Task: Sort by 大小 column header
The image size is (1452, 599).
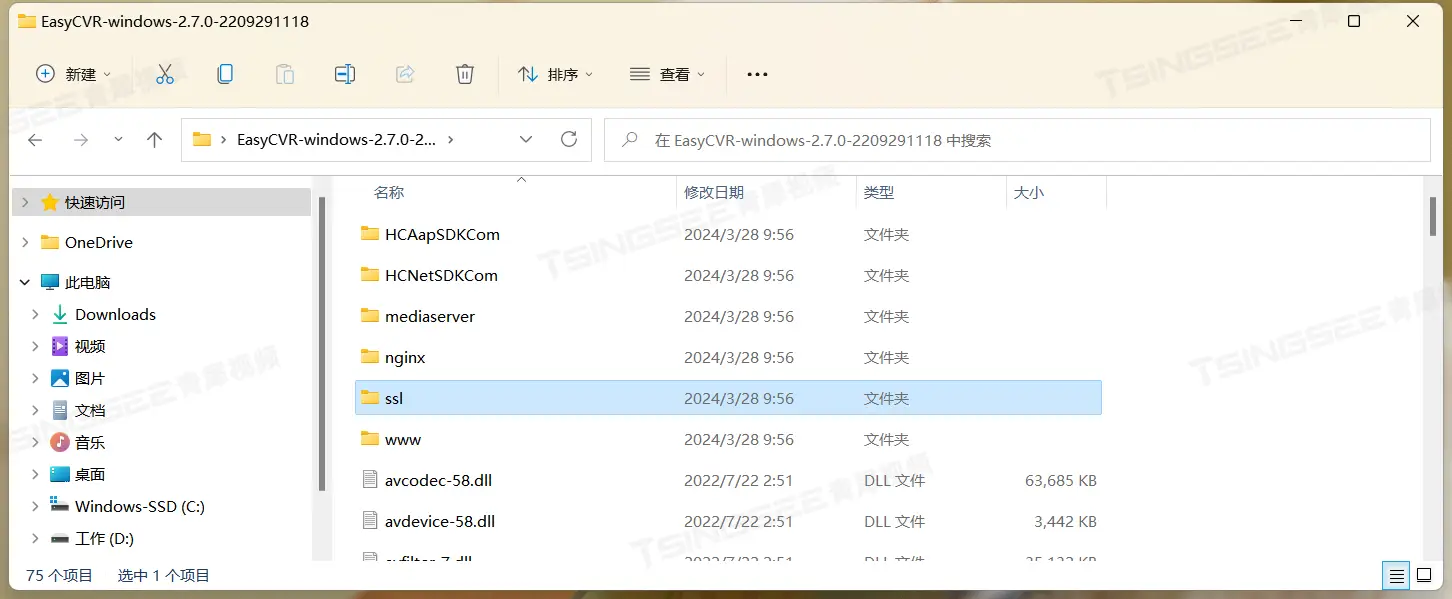Action: click(x=1029, y=192)
